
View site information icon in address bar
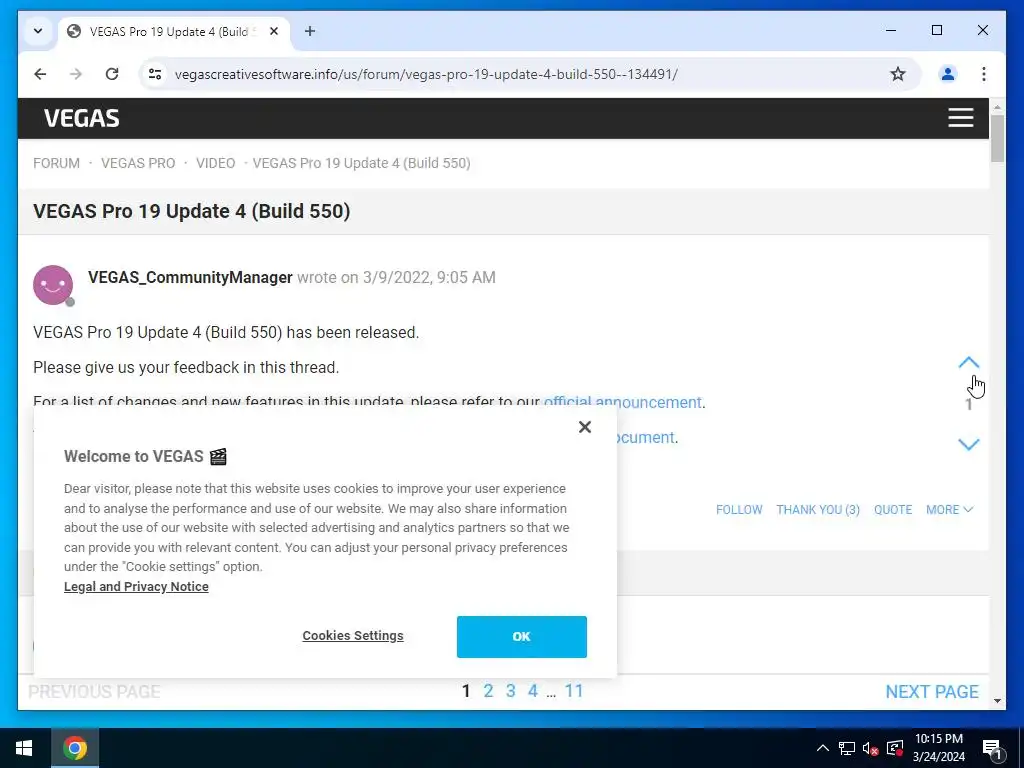point(155,74)
